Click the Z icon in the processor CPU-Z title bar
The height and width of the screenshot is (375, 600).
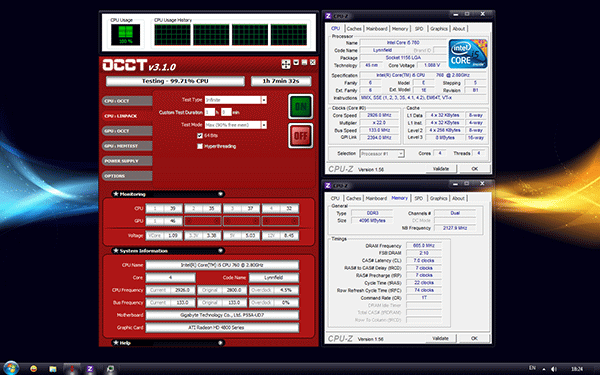pyautogui.click(x=328, y=16)
